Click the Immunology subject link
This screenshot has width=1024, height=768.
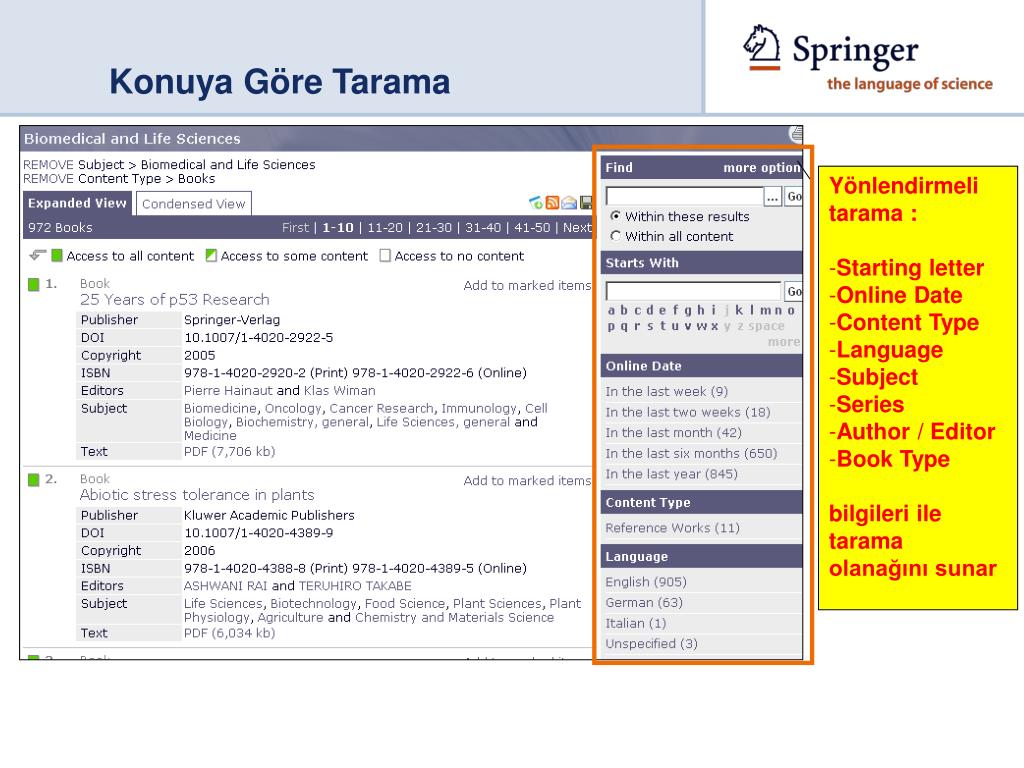pos(479,408)
